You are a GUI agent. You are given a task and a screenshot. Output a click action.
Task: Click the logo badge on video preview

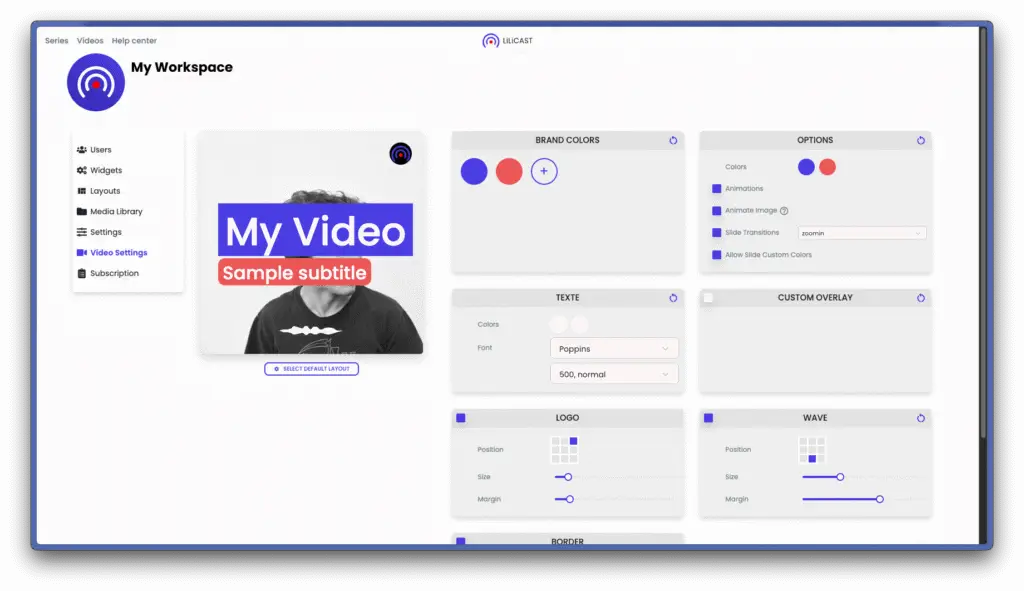(400, 154)
